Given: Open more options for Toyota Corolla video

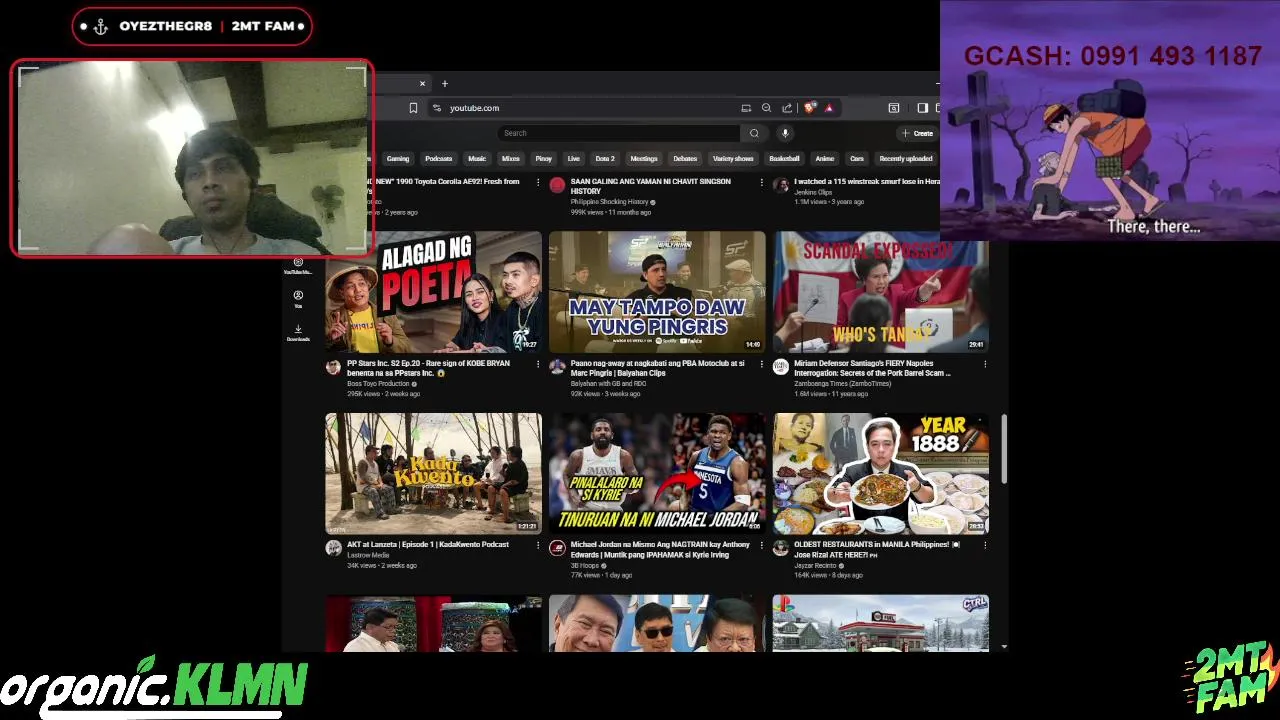Looking at the screenshot, I should tap(538, 182).
